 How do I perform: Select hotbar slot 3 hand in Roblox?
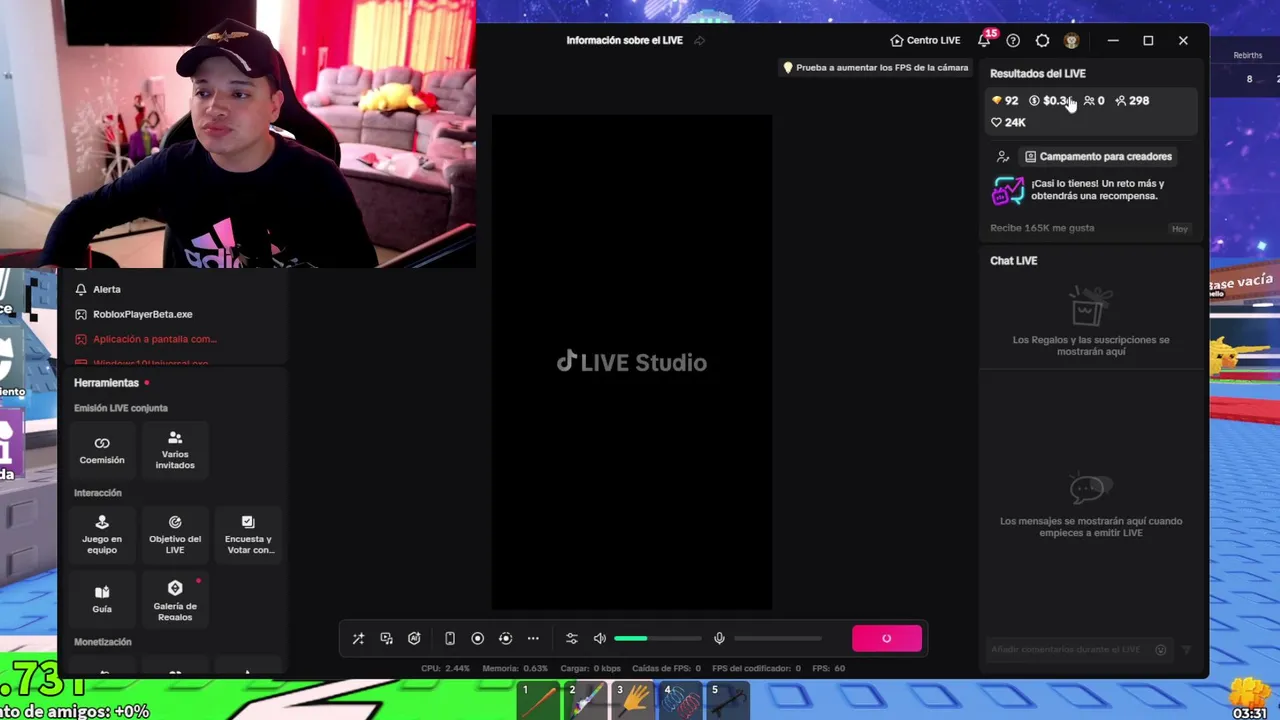click(x=633, y=700)
